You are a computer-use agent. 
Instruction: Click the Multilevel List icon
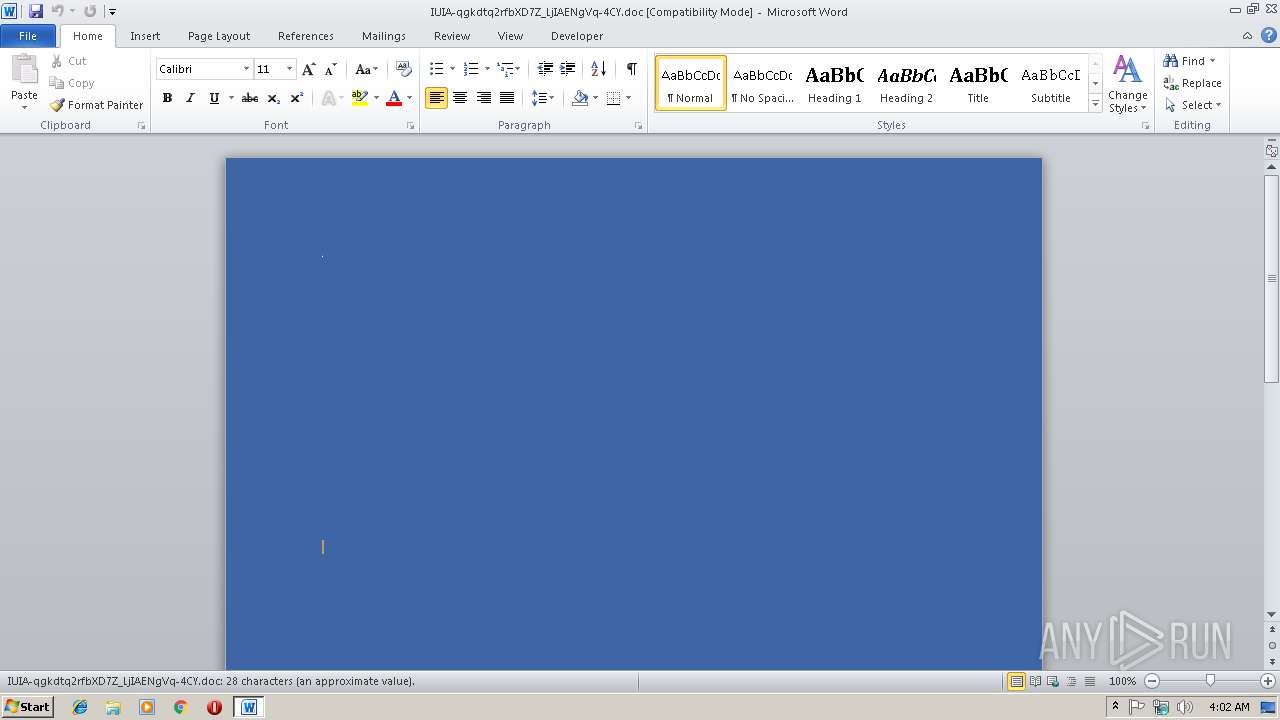[506, 69]
